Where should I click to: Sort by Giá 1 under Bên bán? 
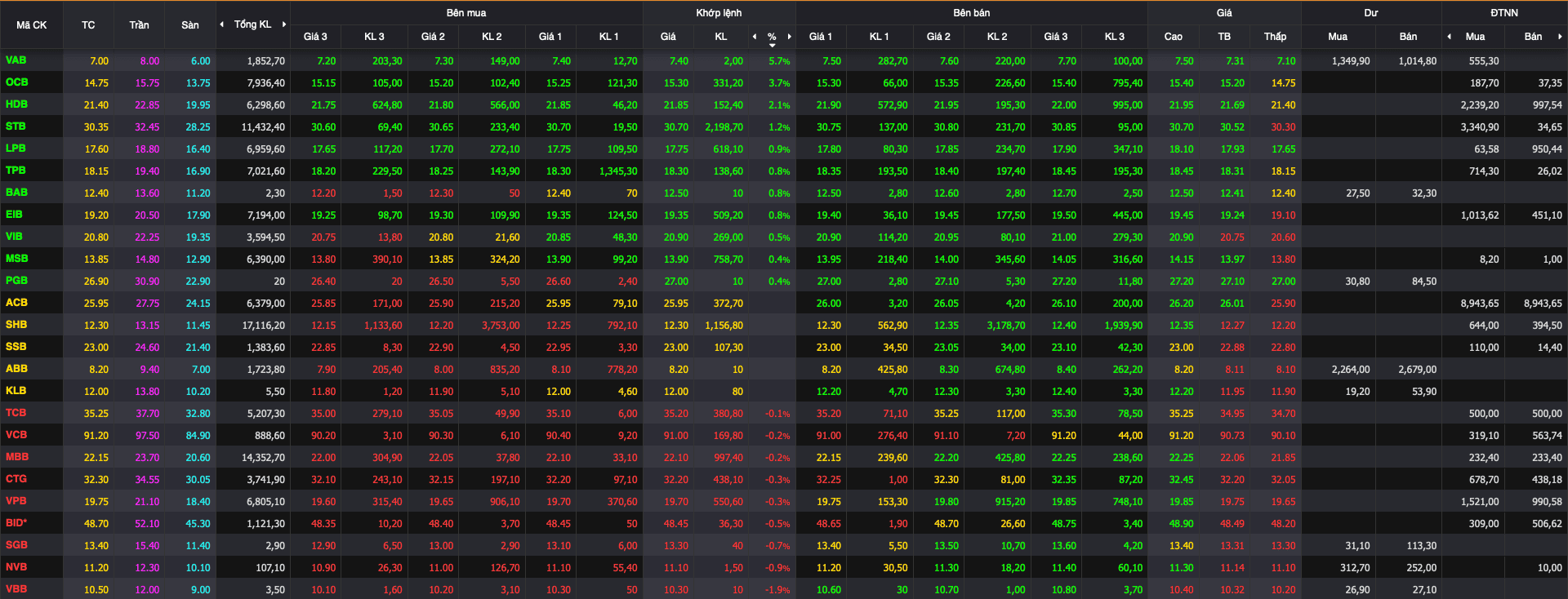[821, 37]
